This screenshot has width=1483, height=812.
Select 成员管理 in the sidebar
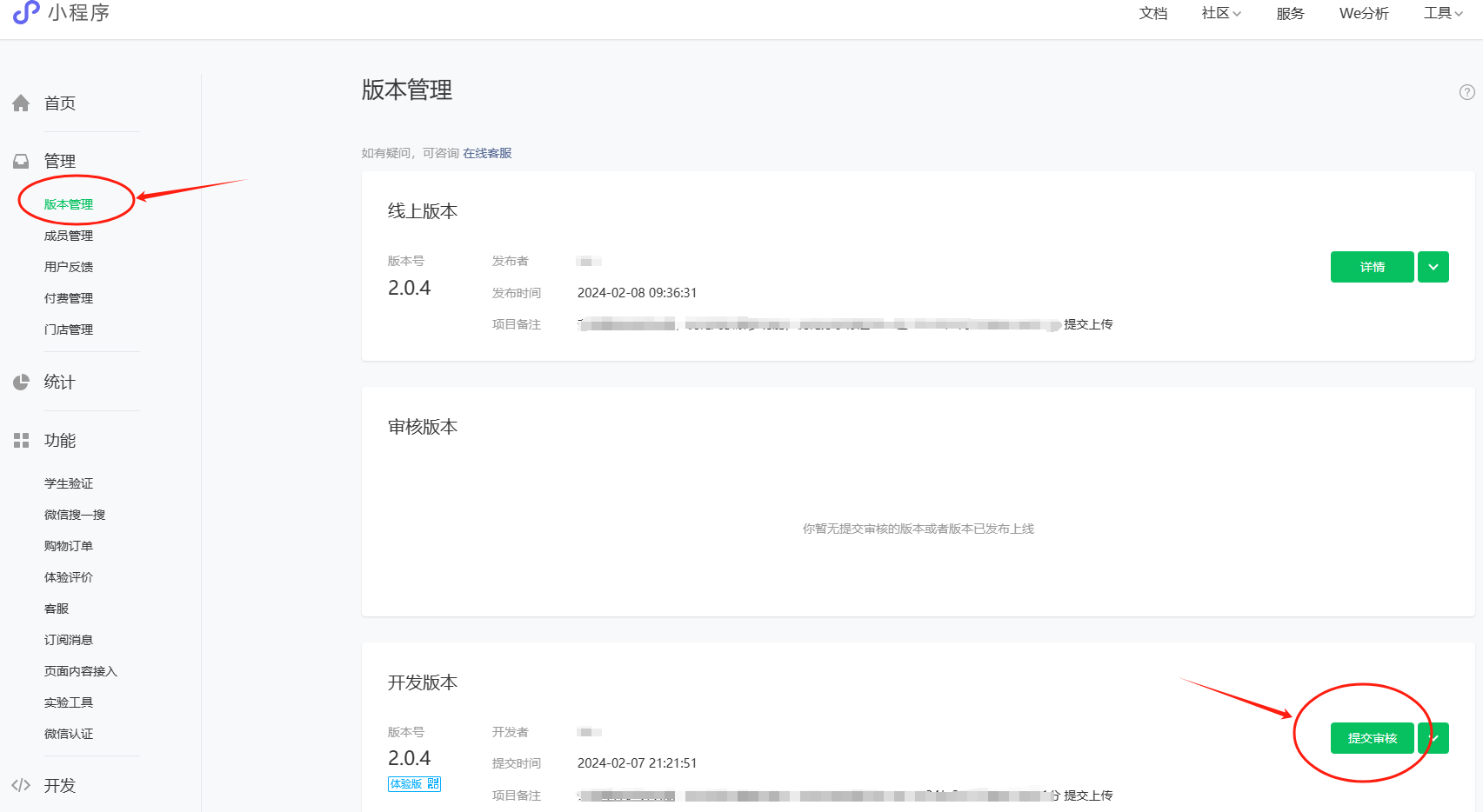(69, 236)
